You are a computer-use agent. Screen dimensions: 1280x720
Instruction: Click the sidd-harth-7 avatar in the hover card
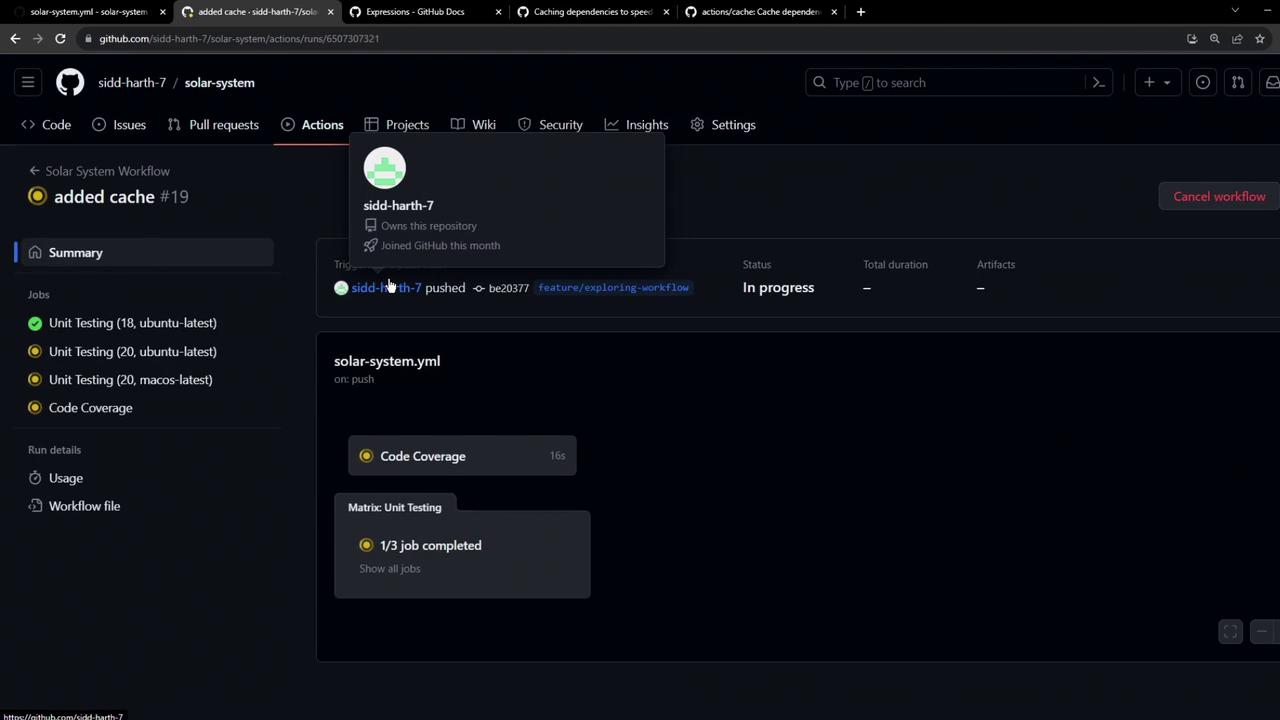(385, 168)
